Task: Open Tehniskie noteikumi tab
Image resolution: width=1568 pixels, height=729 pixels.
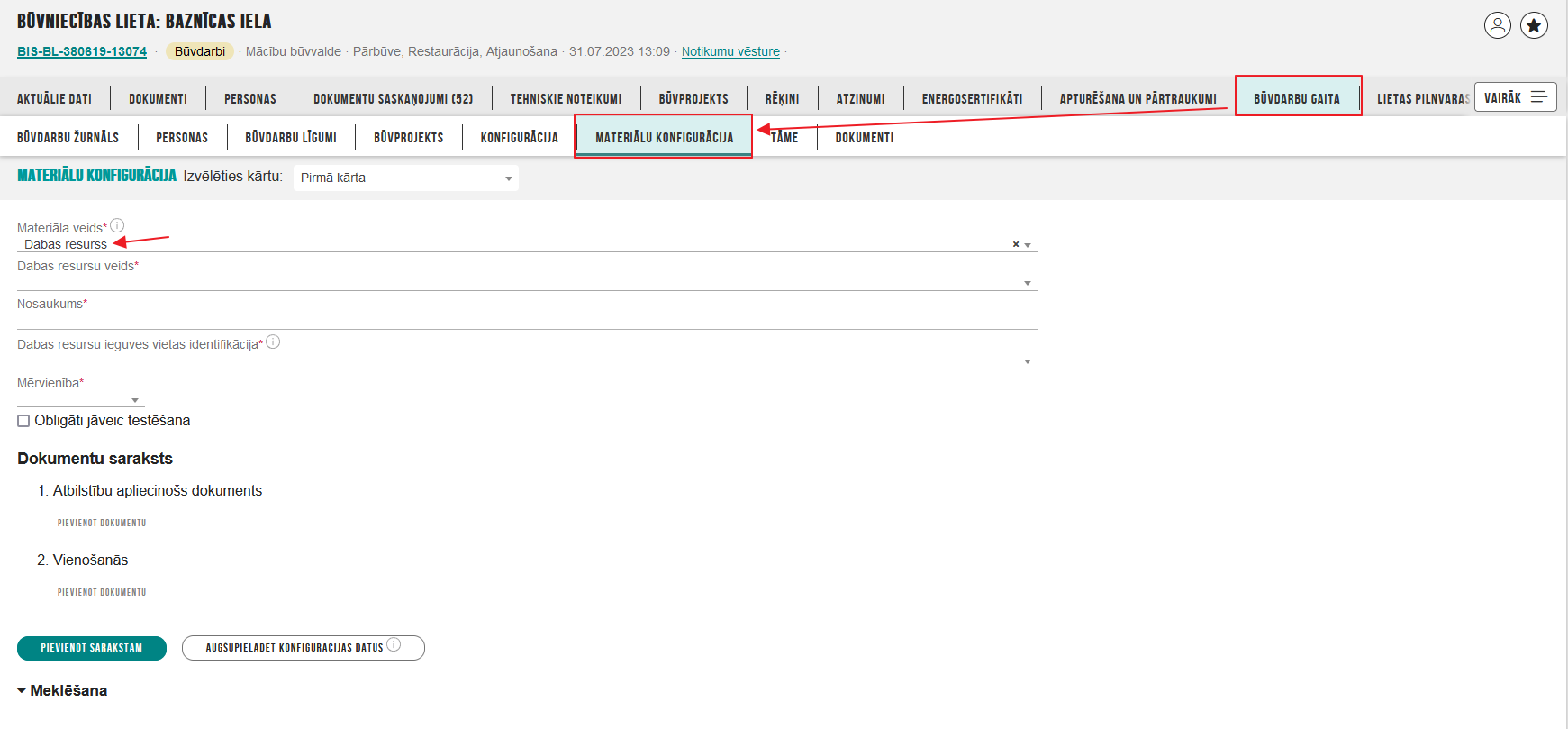Action: click(566, 98)
